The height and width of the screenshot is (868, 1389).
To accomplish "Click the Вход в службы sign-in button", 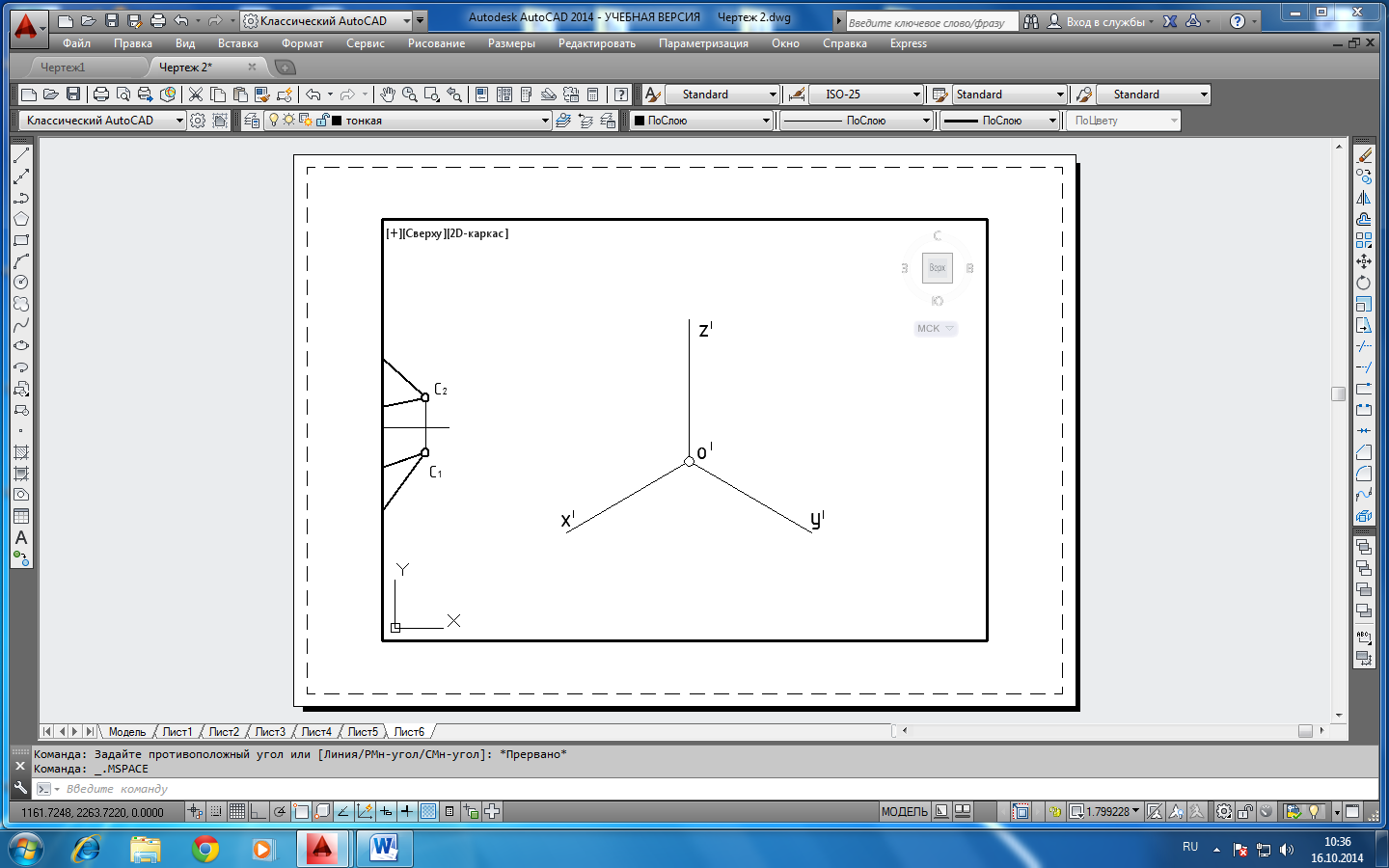I will point(1101,21).
